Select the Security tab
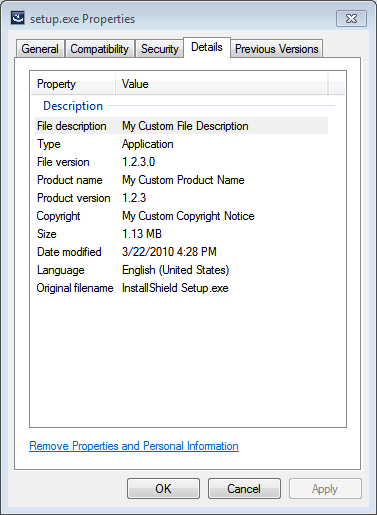 click(x=159, y=49)
